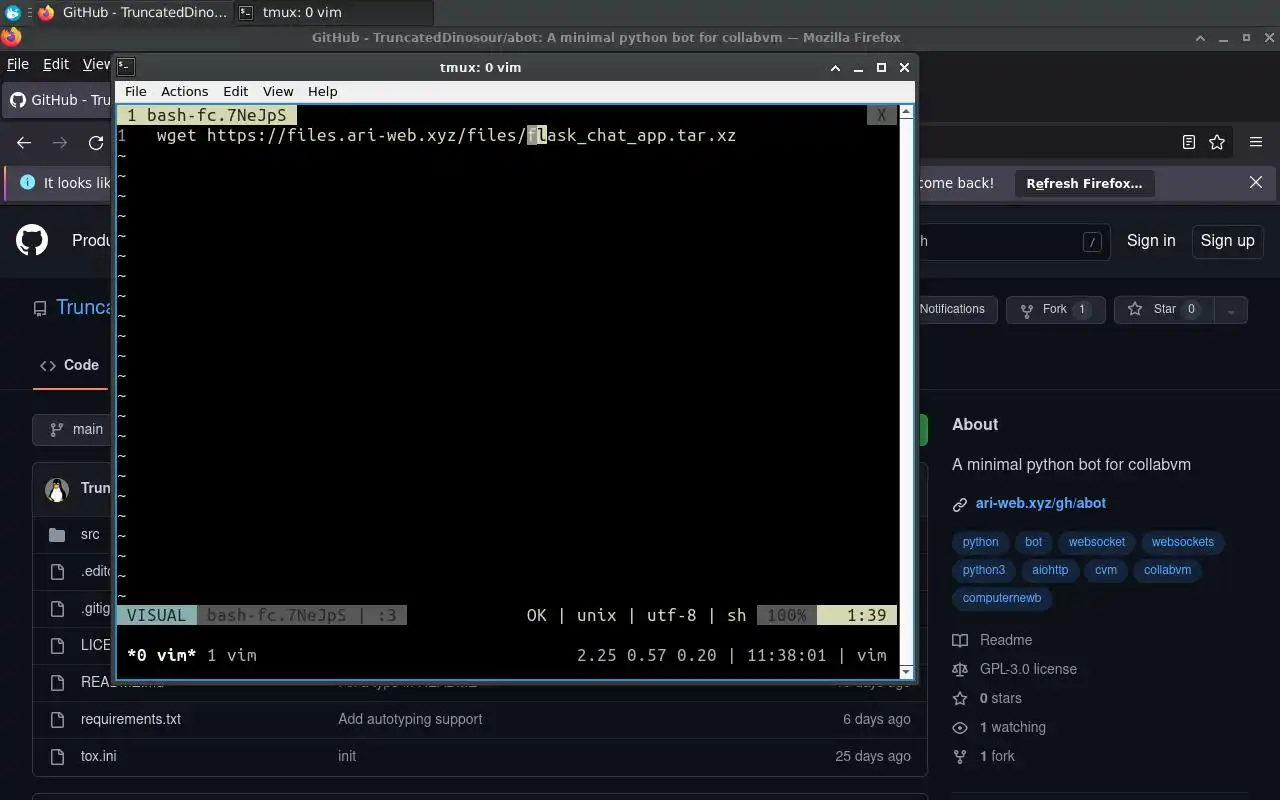Click the info icon in the notification bar

point(27,183)
